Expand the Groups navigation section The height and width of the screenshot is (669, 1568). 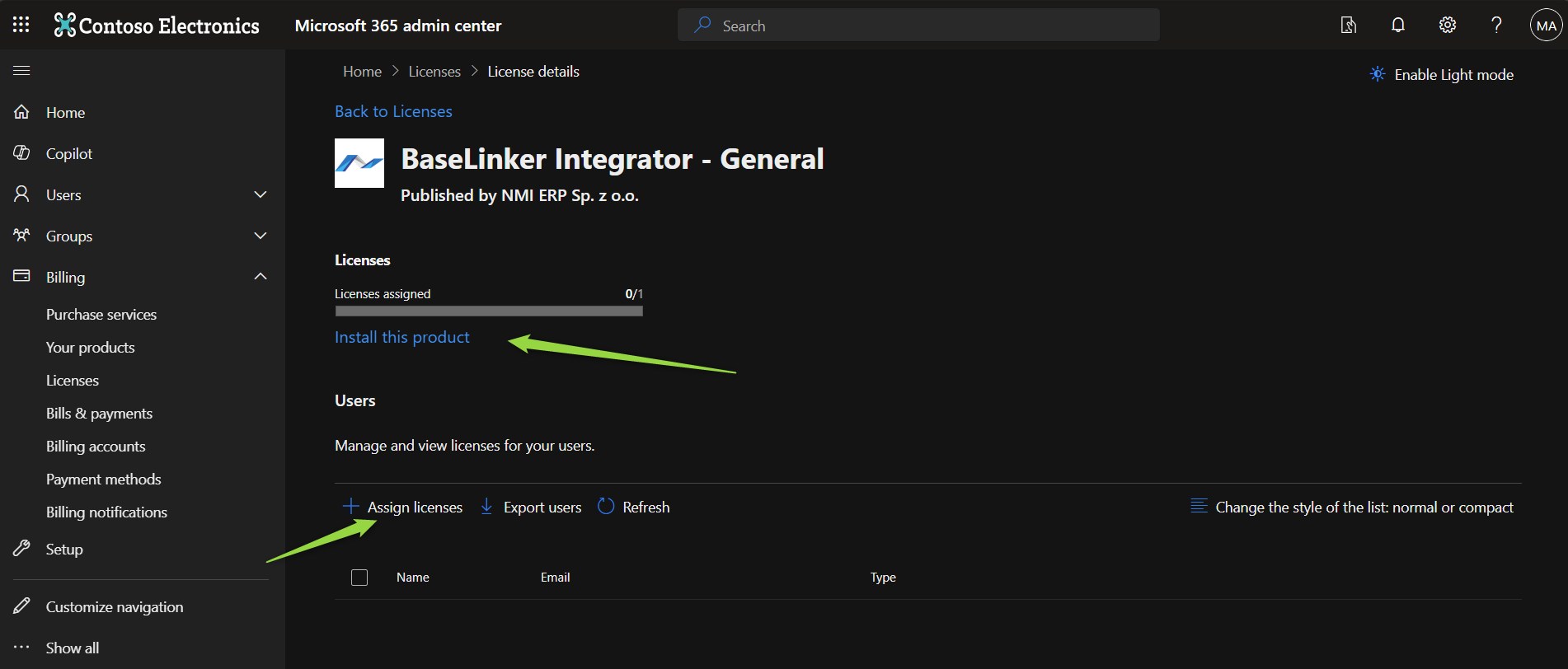click(x=261, y=236)
